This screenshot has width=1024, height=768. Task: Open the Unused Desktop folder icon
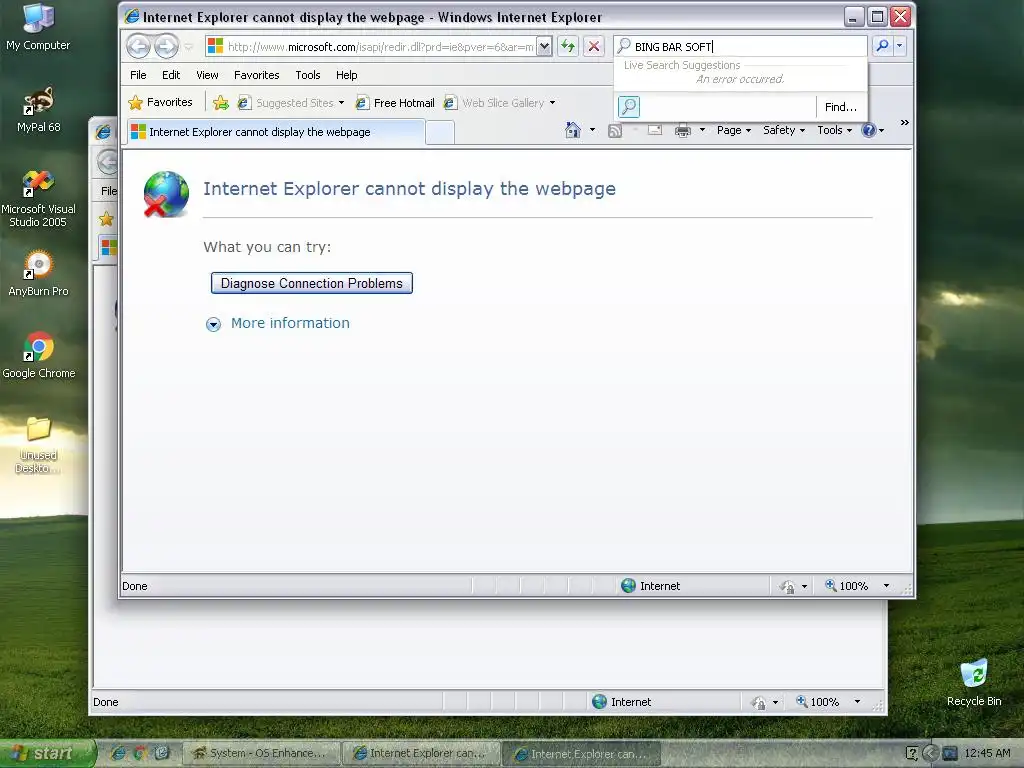click(x=38, y=445)
